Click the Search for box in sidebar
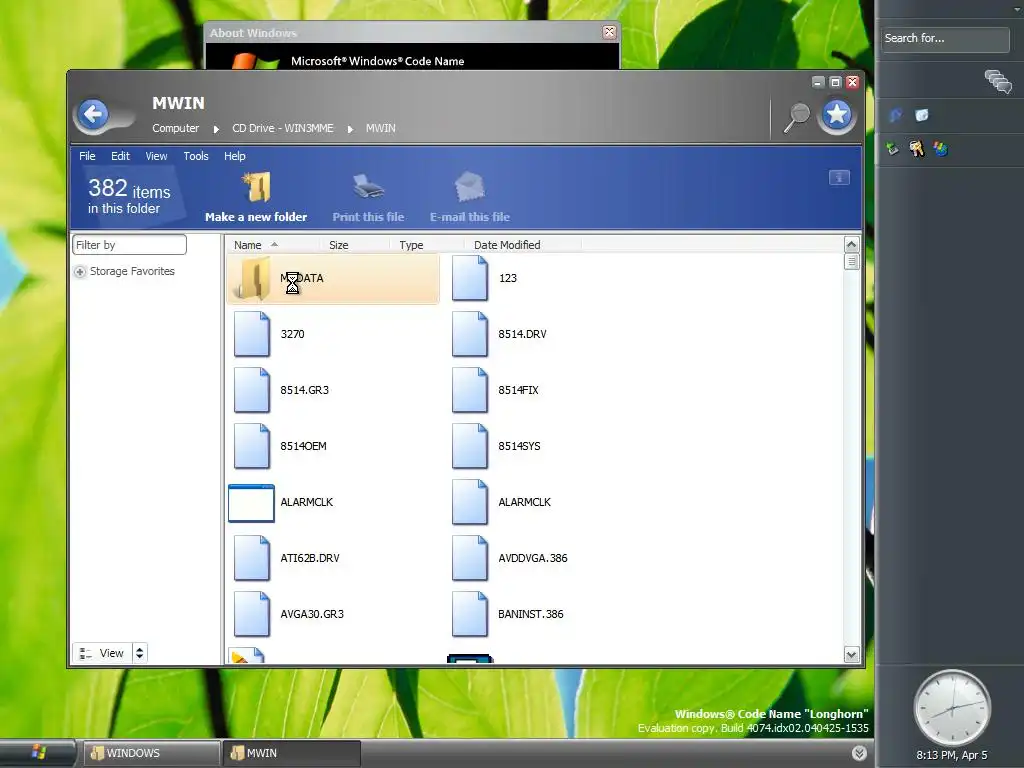 [945, 39]
